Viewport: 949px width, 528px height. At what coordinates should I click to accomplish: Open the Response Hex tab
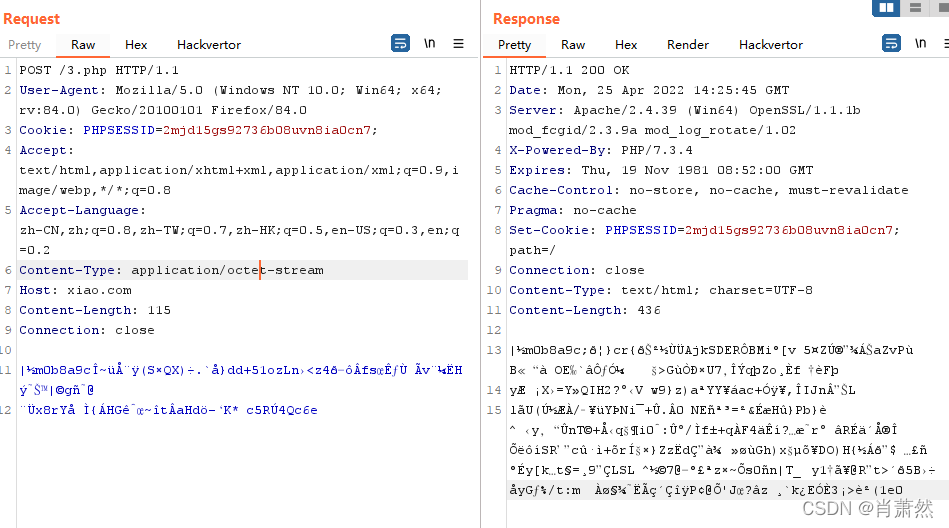coord(626,45)
